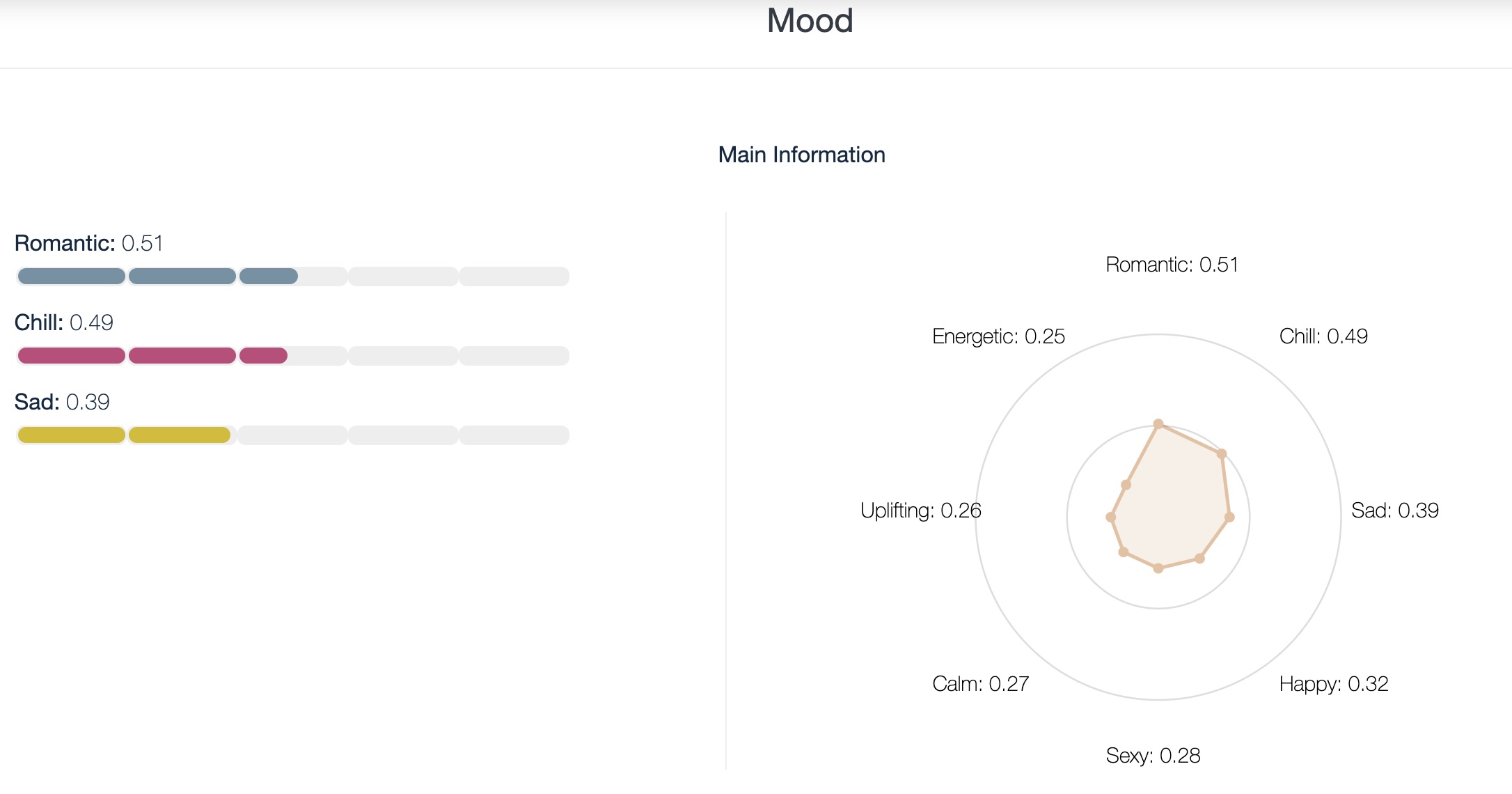
Task: Click Sad label right of radar chart
Action: (x=1394, y=511)
